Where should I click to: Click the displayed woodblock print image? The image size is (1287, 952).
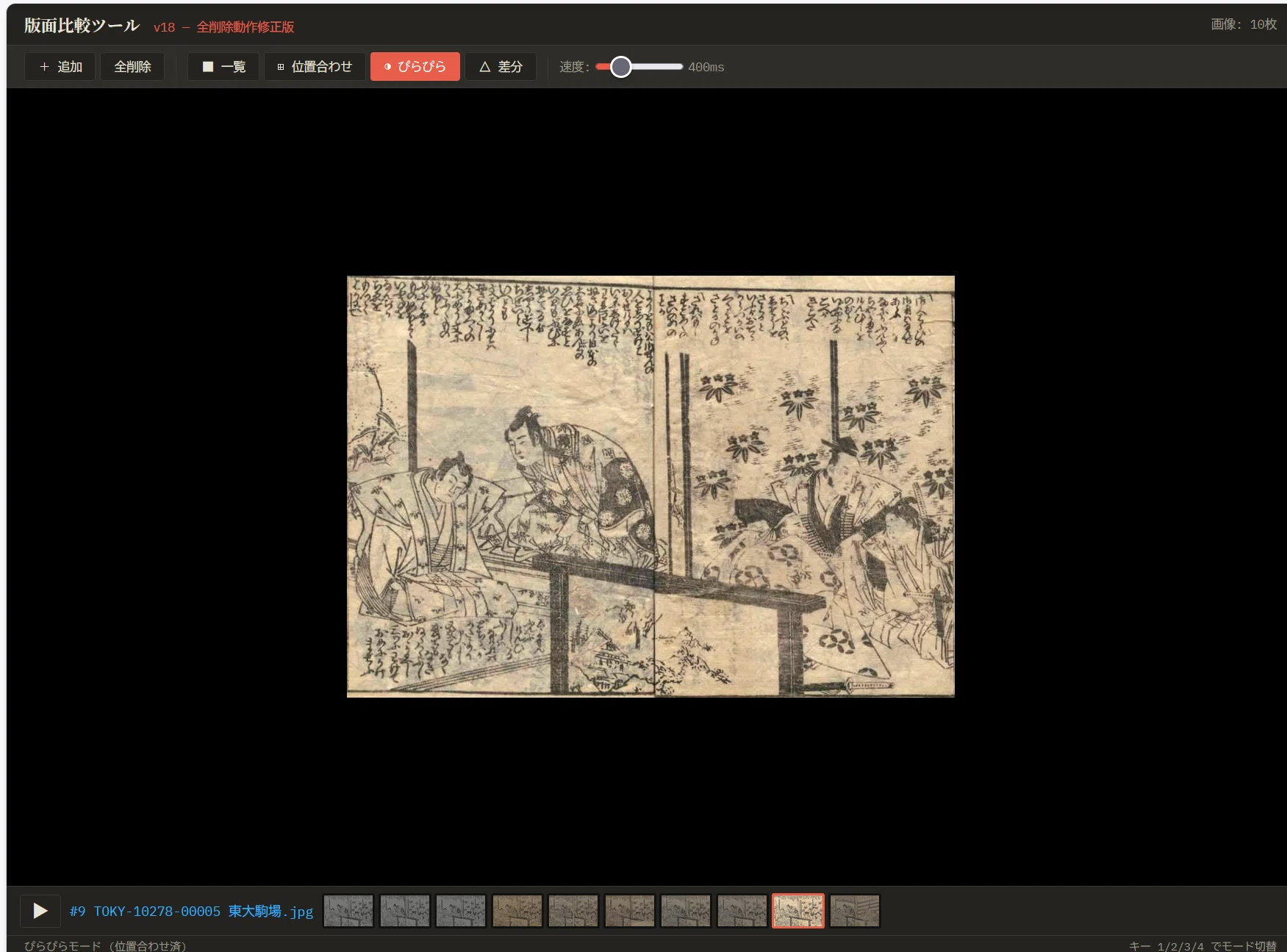(x=650, y=487)
